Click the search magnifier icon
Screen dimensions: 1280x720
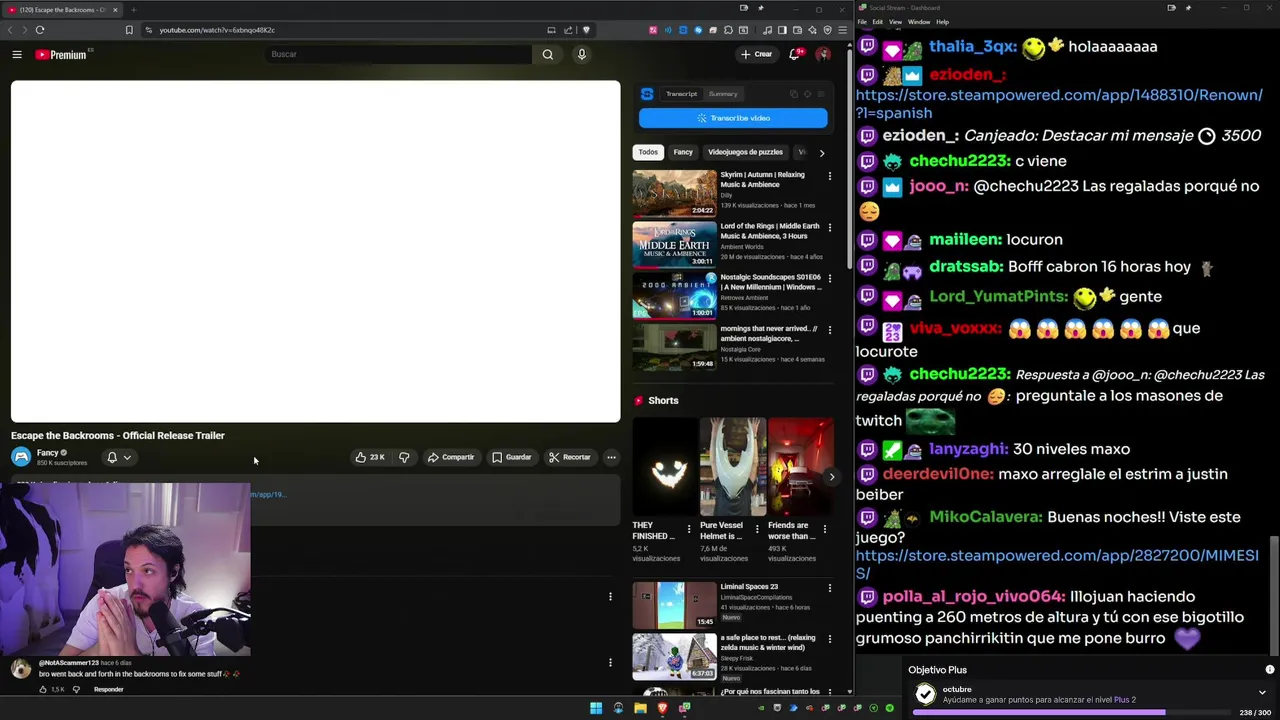click(547, 54)
